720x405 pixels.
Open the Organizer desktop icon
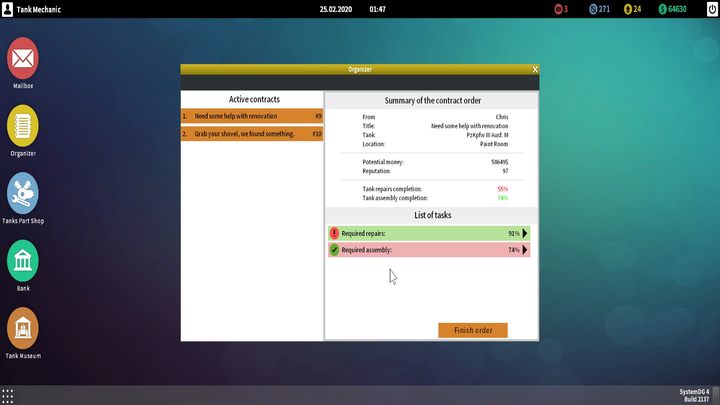(x=23, y=125)
